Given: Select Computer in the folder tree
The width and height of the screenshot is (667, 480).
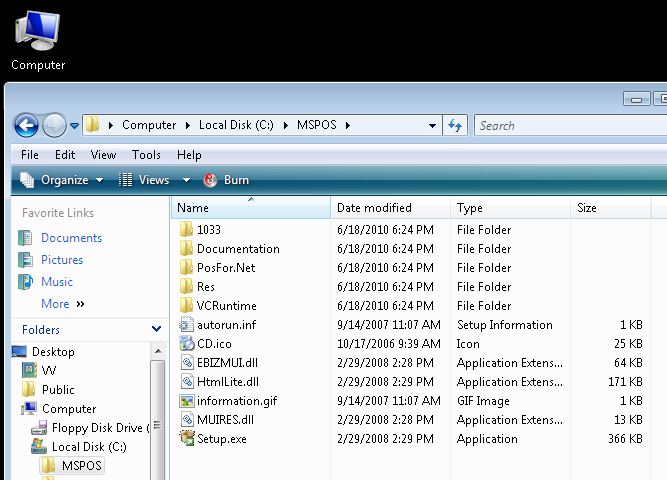Looking at the screenshot, I should 69,409.
